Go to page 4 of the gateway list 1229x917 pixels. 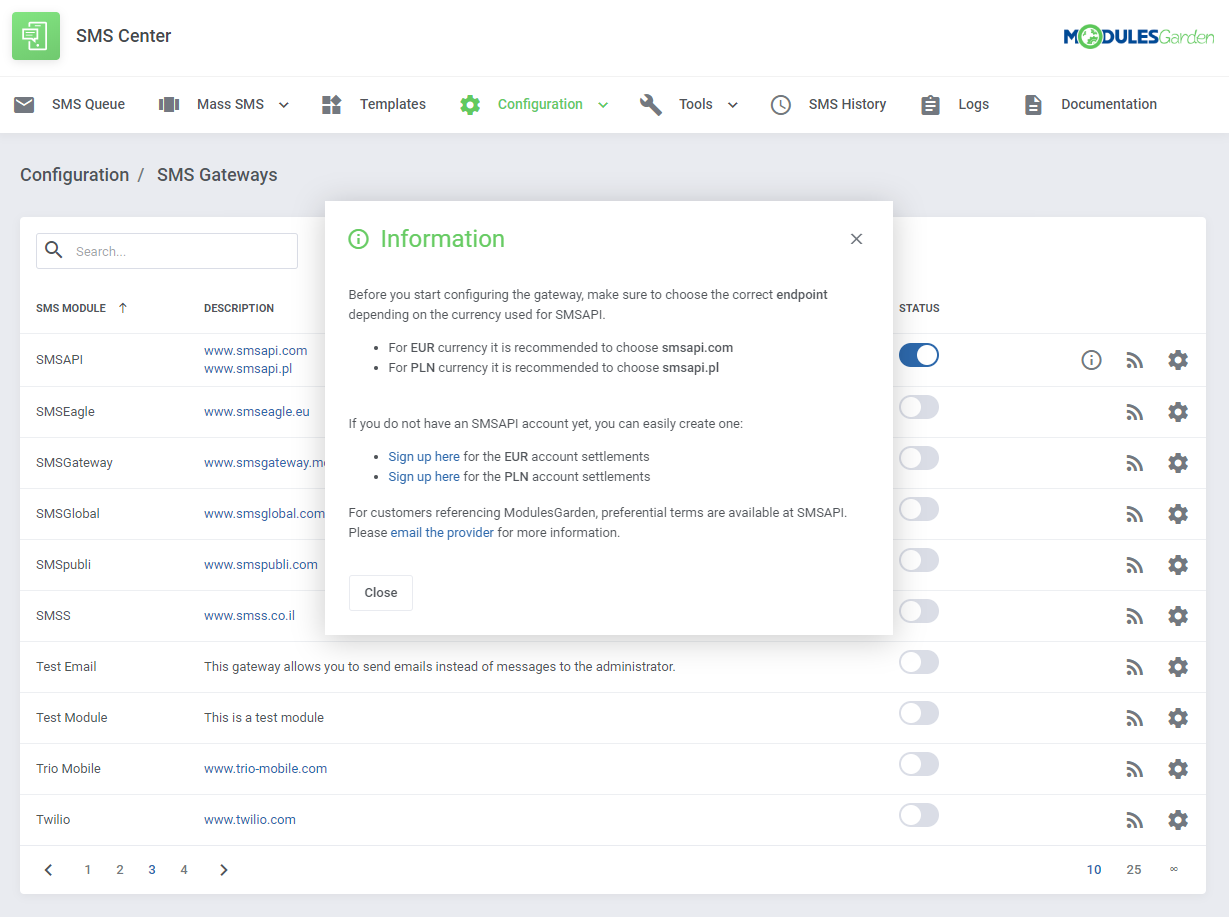pos(184,869)
